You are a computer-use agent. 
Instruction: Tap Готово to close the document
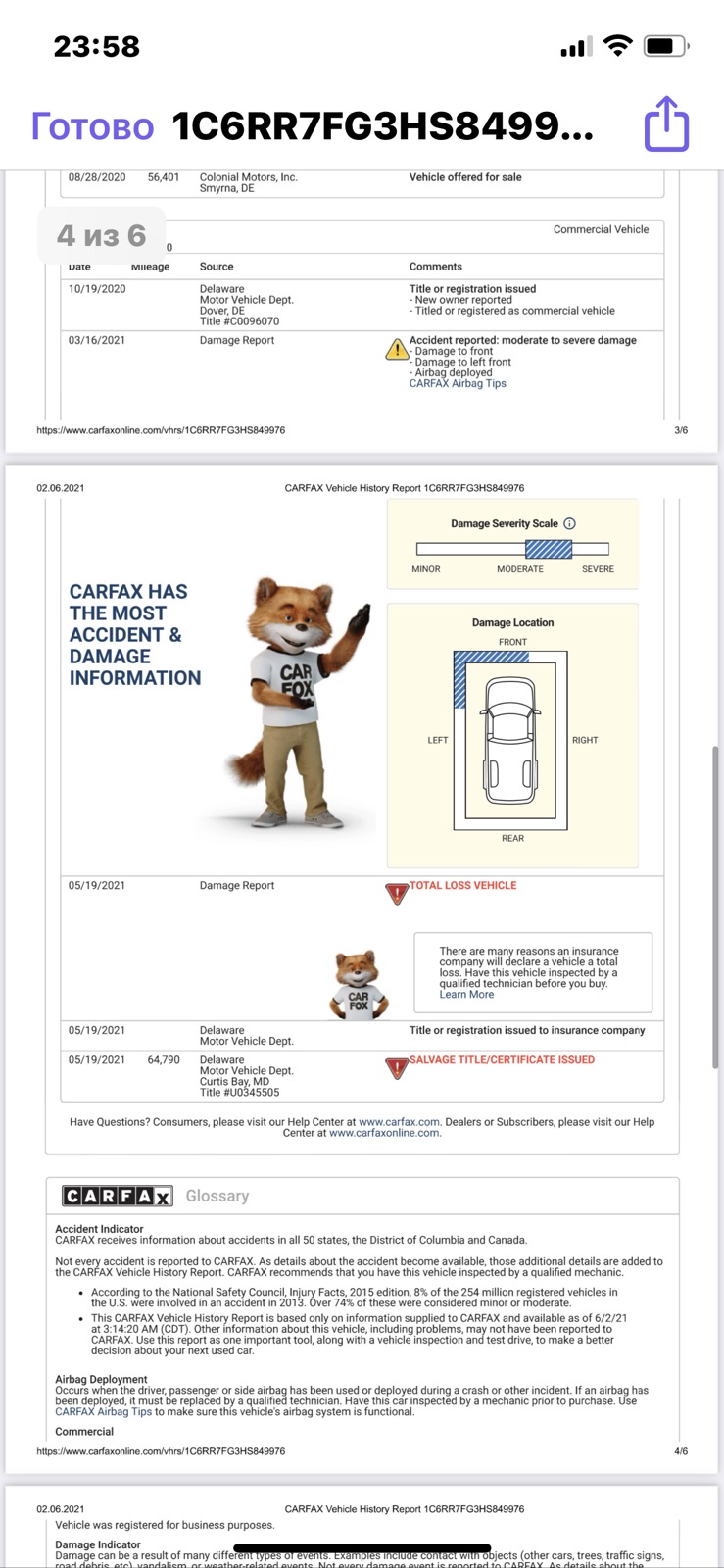[92, 126]
